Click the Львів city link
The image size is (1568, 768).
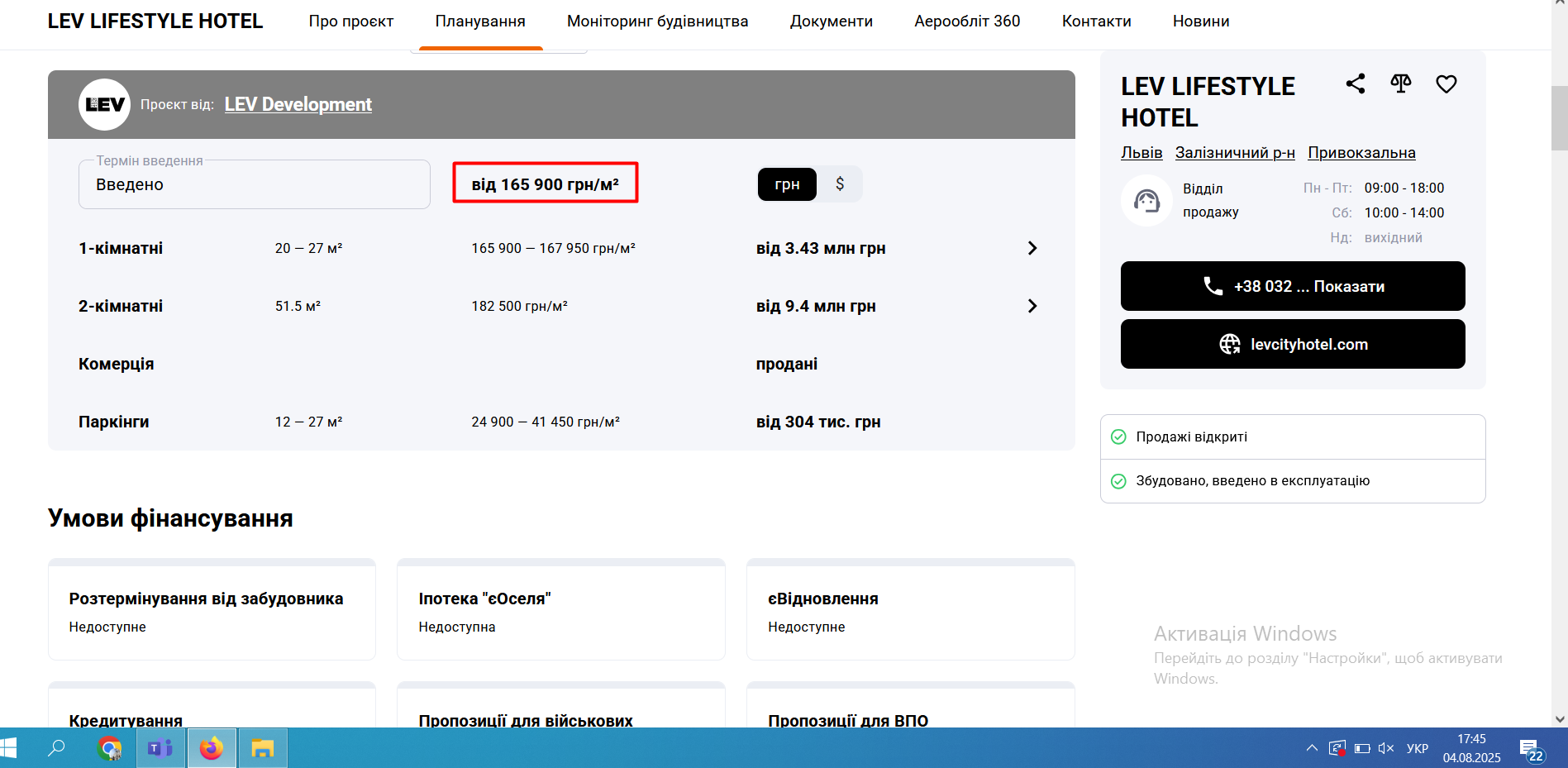click(1141, 153)
